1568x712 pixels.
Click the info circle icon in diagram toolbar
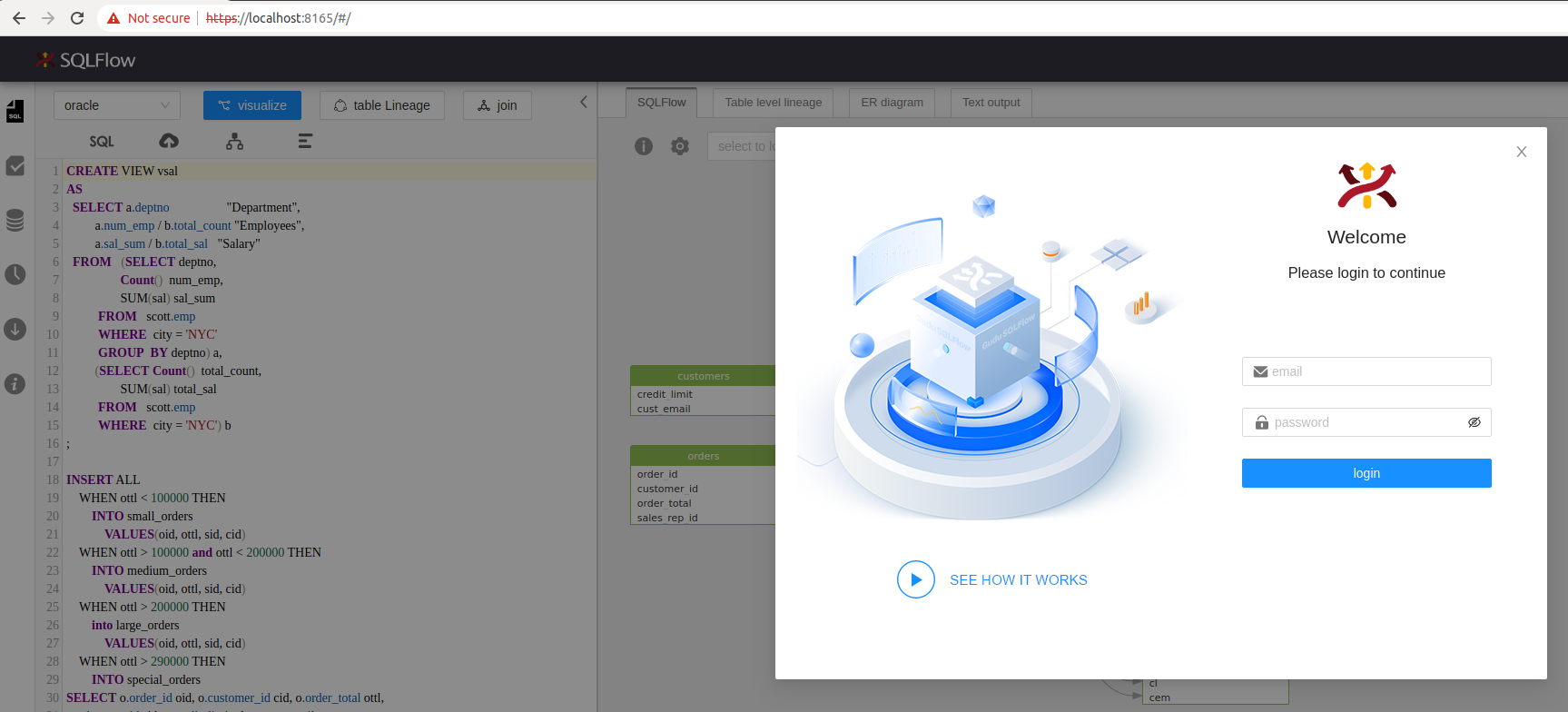pos(644,146)
